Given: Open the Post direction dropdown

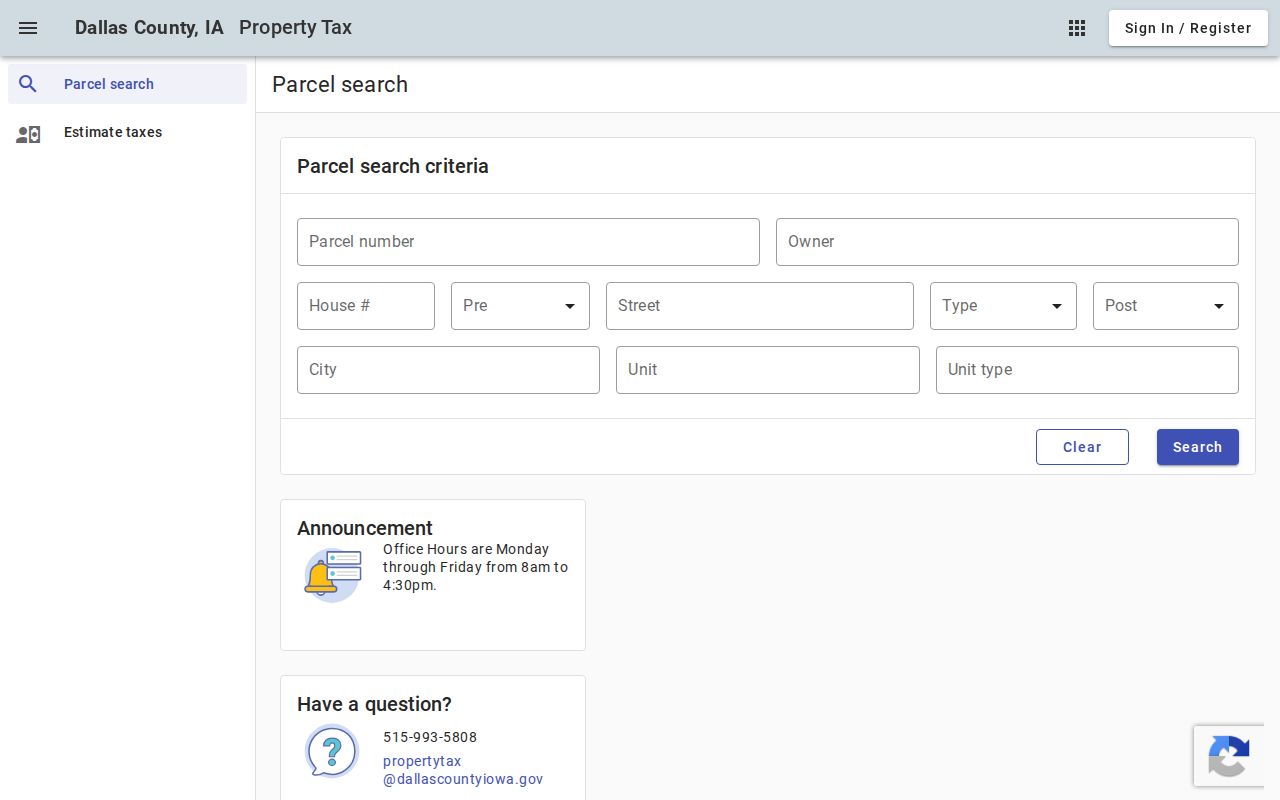Looking at the screenshot, I should (1166, 306).
